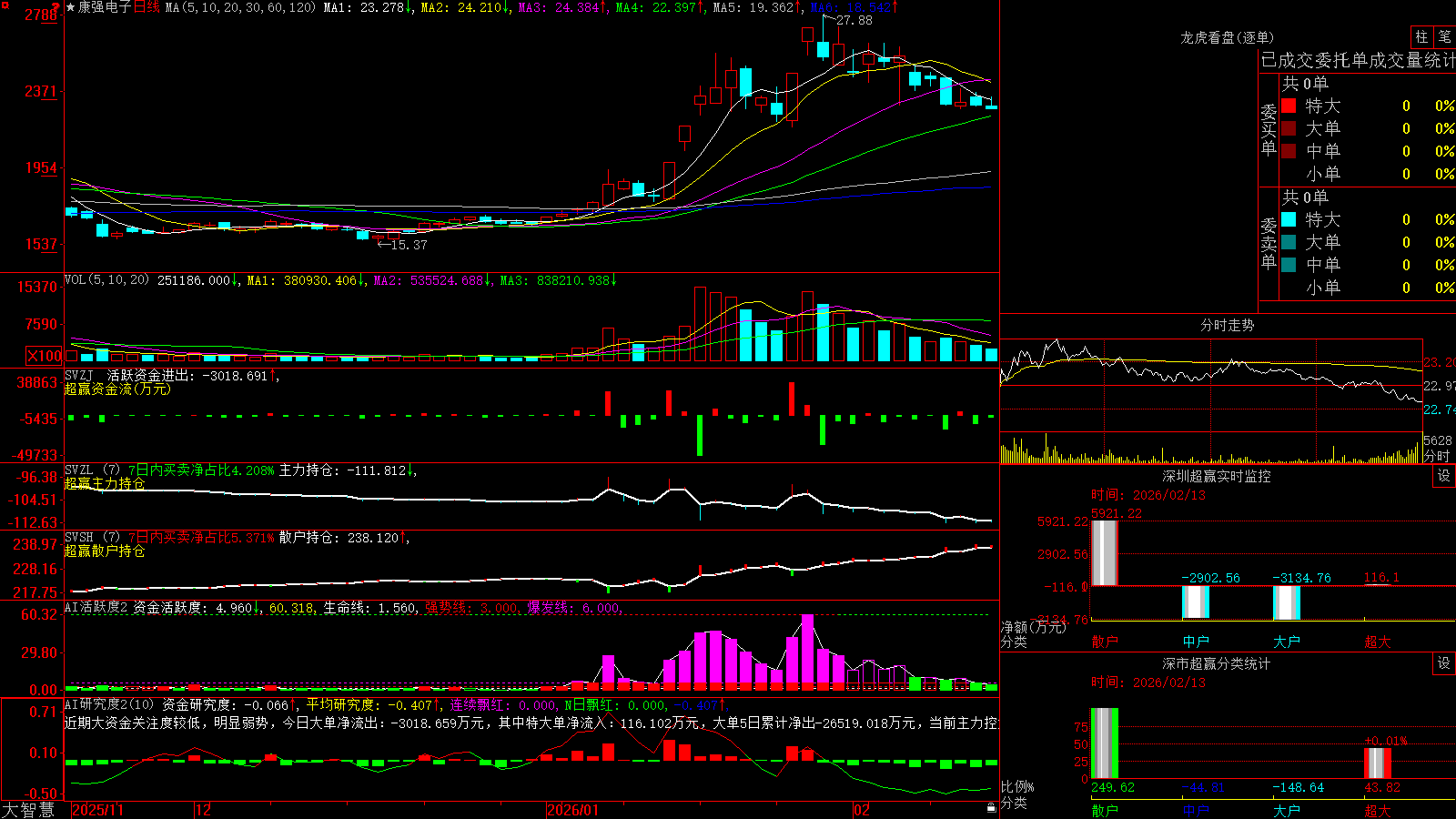Click the 委卖单 section label

point(1269,243)
